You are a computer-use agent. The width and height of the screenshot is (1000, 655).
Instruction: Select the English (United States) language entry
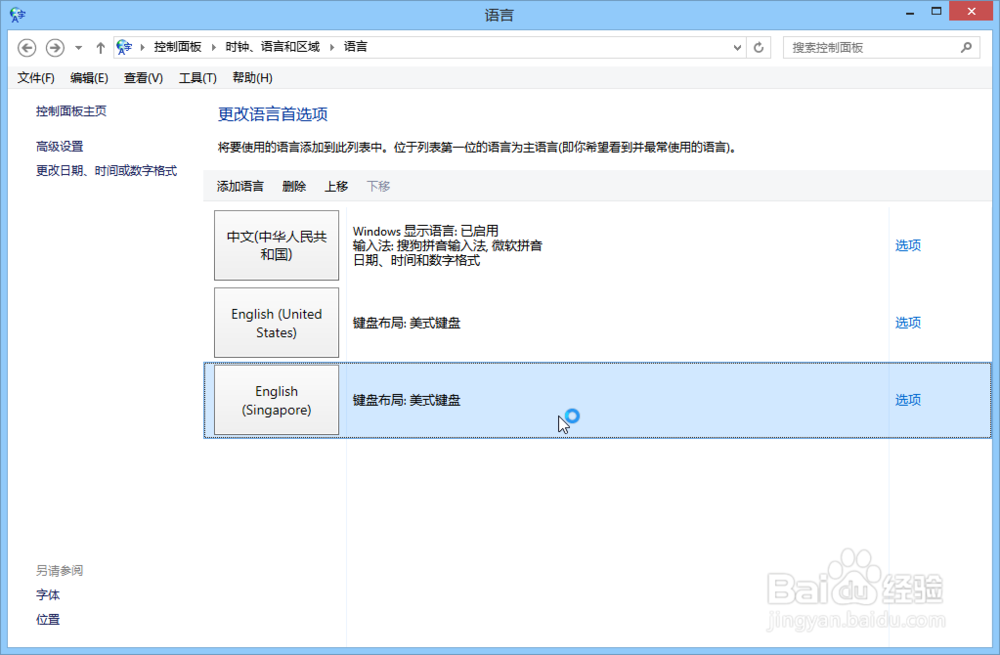point(276,322)
